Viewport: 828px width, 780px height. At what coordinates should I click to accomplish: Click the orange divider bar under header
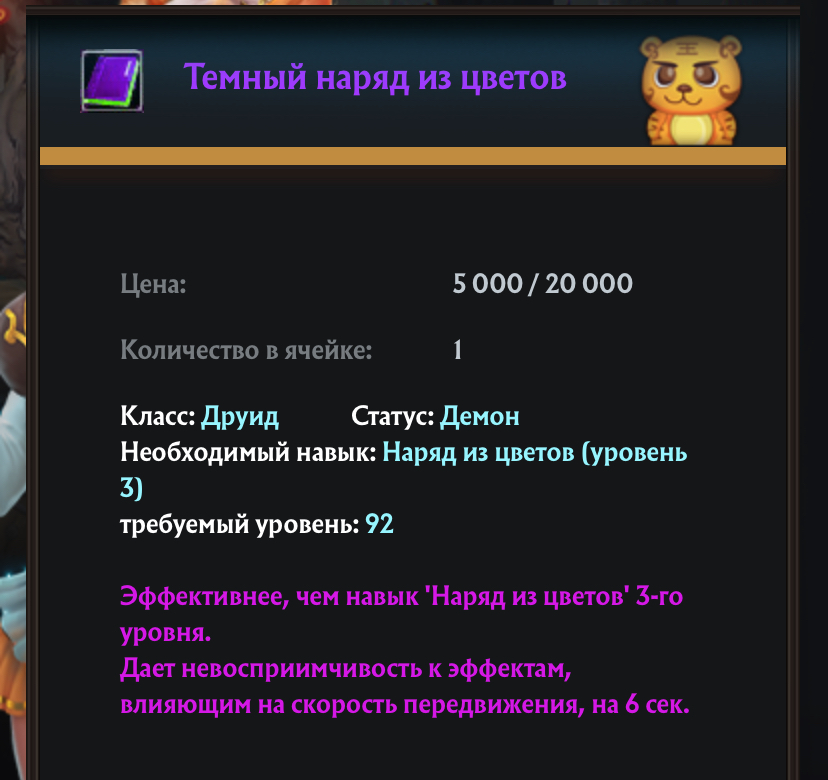[413, 156]
